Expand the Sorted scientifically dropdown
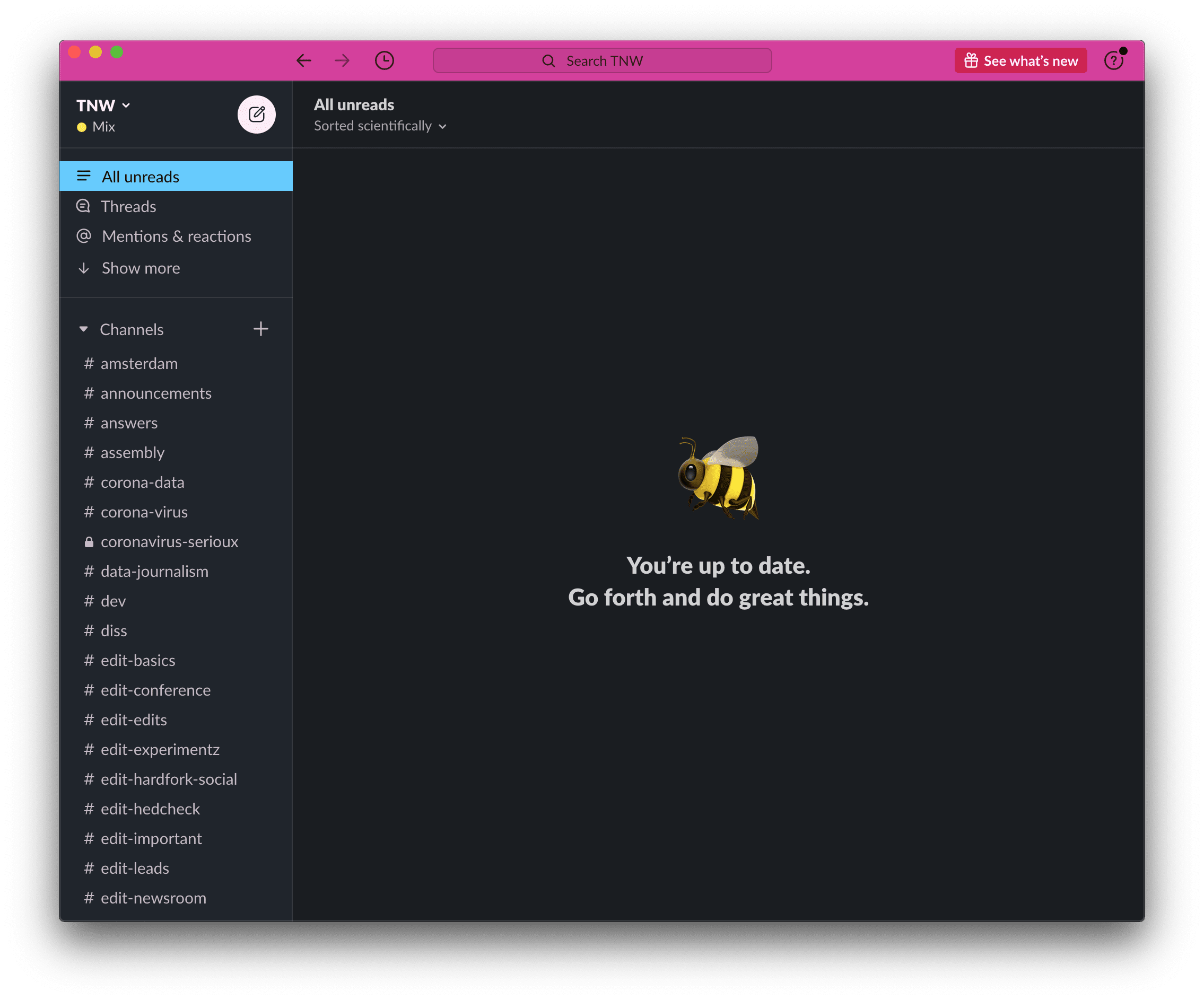Screen dimensions: 1204x1000 click(381, 125)
